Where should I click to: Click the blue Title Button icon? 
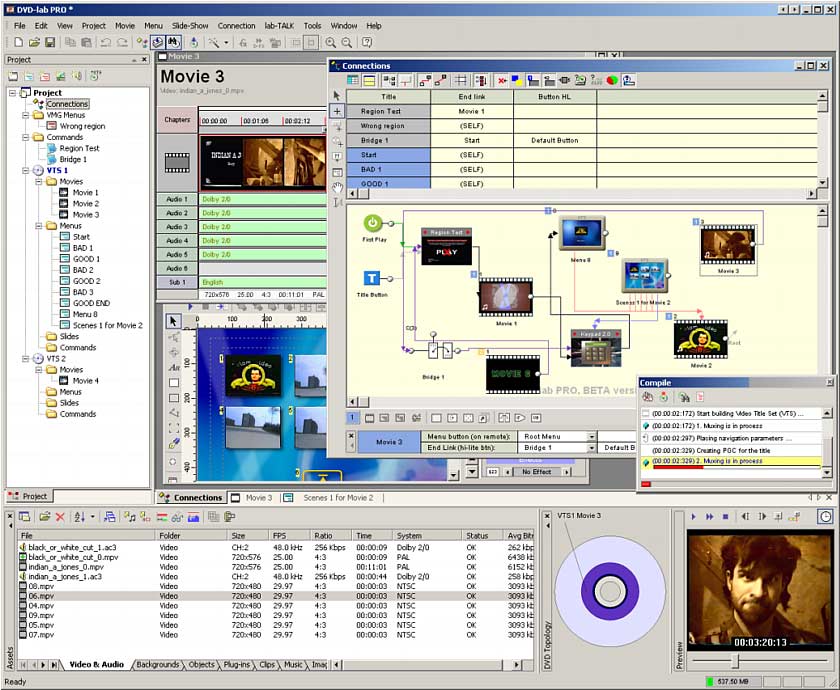click(x=372, y=278)
